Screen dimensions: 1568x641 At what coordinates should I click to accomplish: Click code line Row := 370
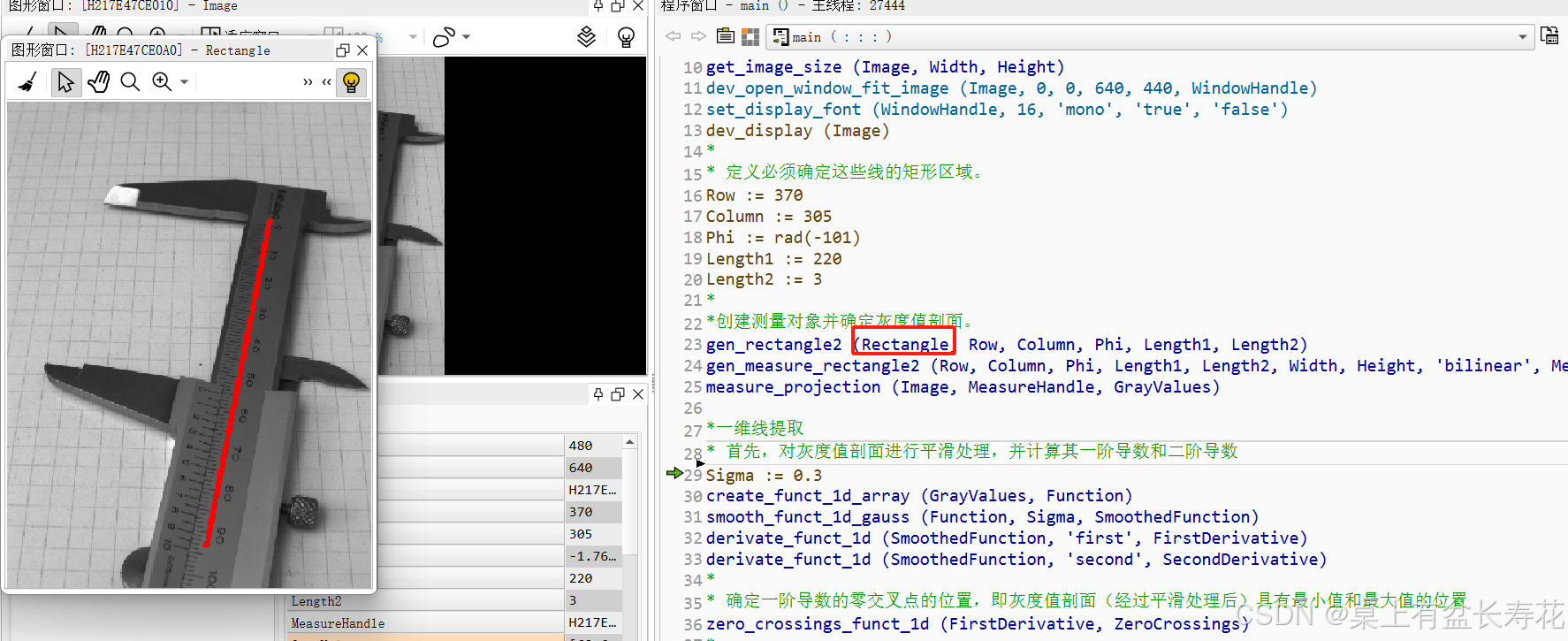coord(754,195)
